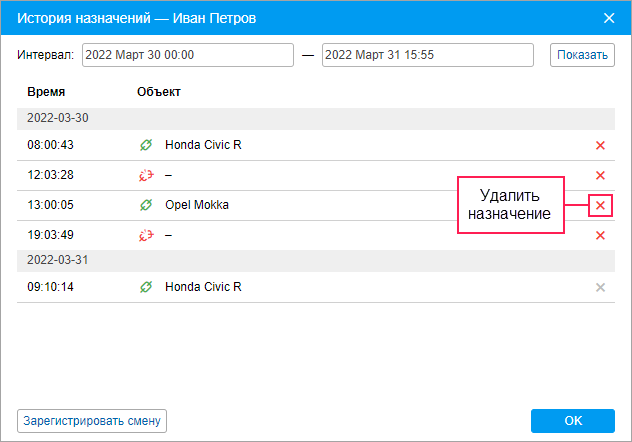632x442 pixels.
Task: Click the Зарегистрировать смену button
Action: coord(92,420)
